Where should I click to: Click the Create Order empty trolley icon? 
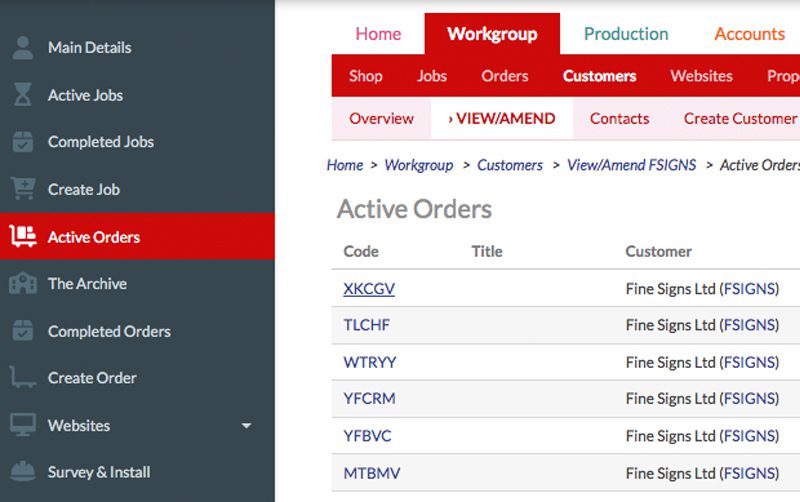(x=23, y=378)
